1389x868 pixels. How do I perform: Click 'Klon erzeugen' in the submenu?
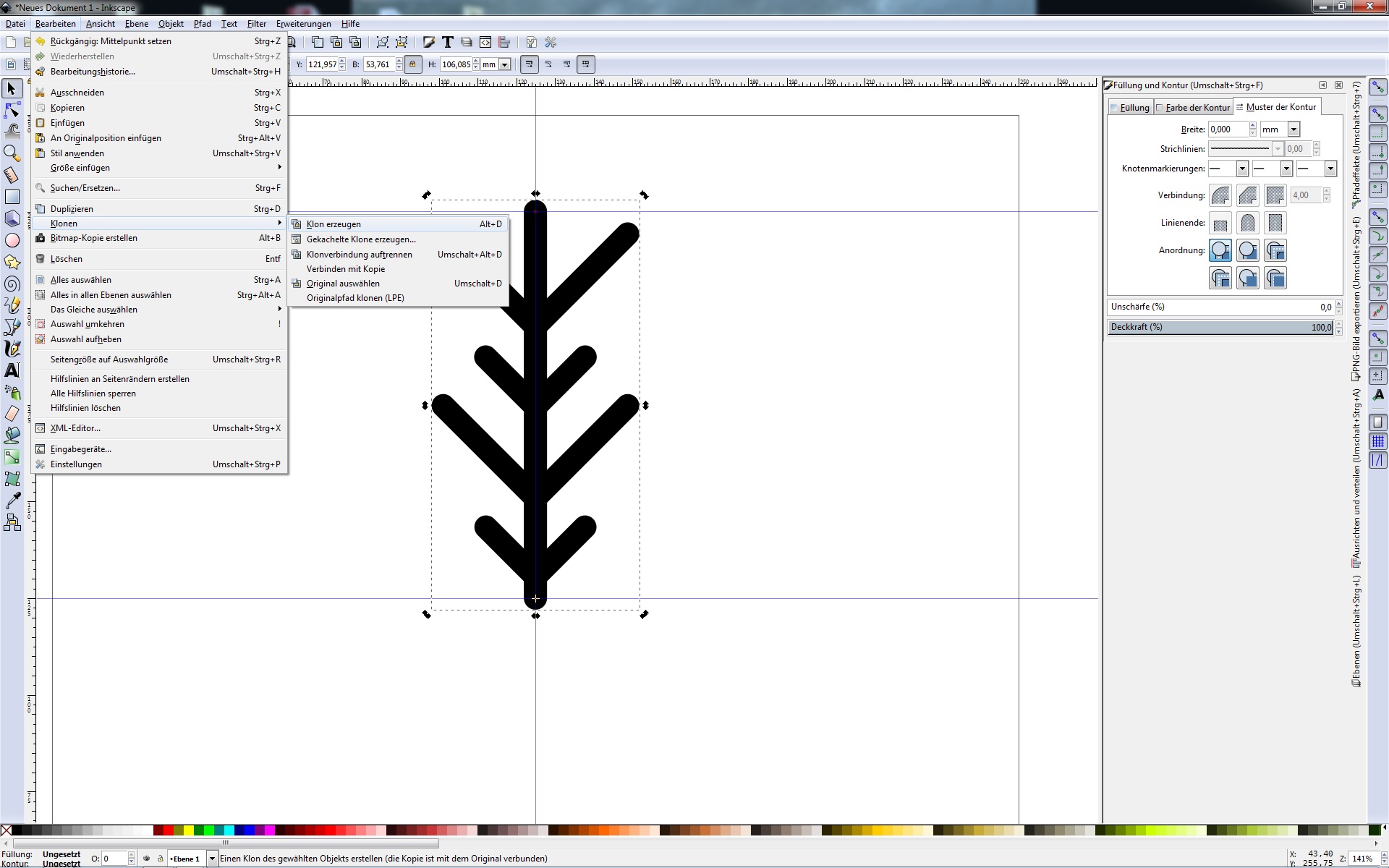334,224
